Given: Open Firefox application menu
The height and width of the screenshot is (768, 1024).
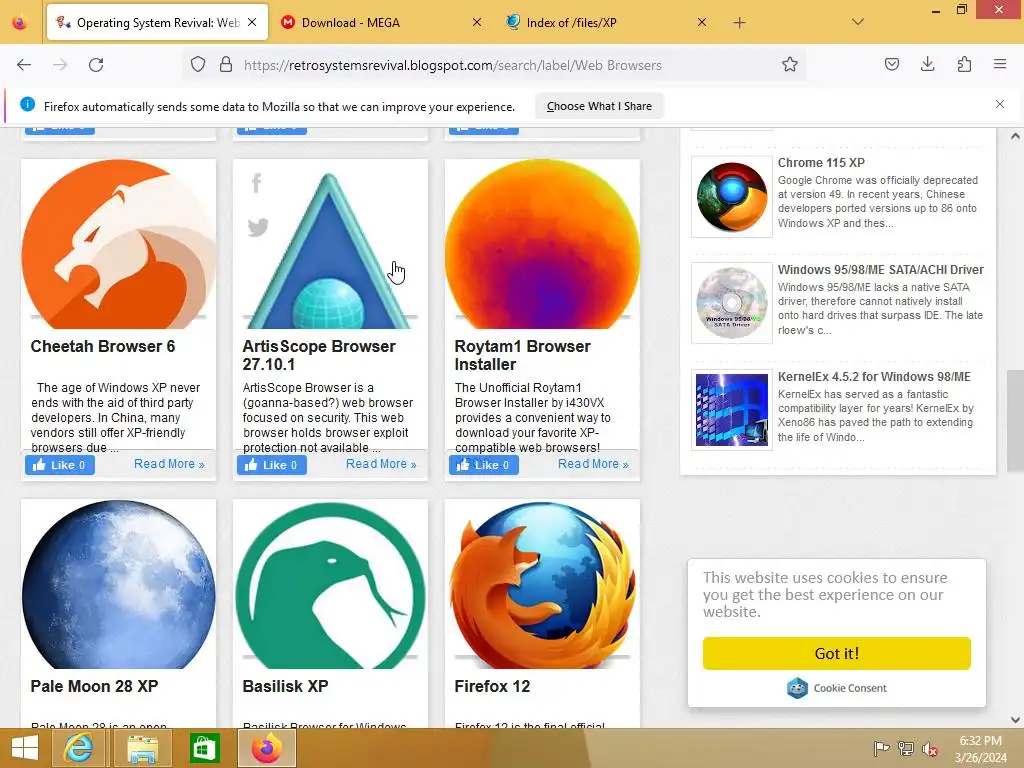Looking at the screenshot, I should (x=1000, y=64).
